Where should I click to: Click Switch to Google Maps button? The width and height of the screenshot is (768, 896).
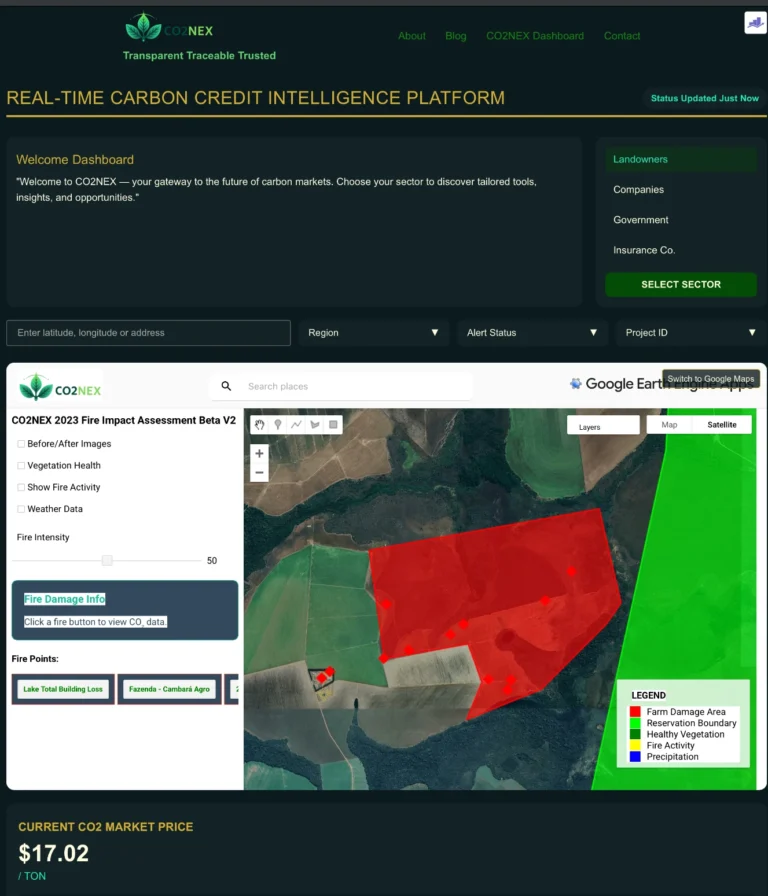pos(710,379)
